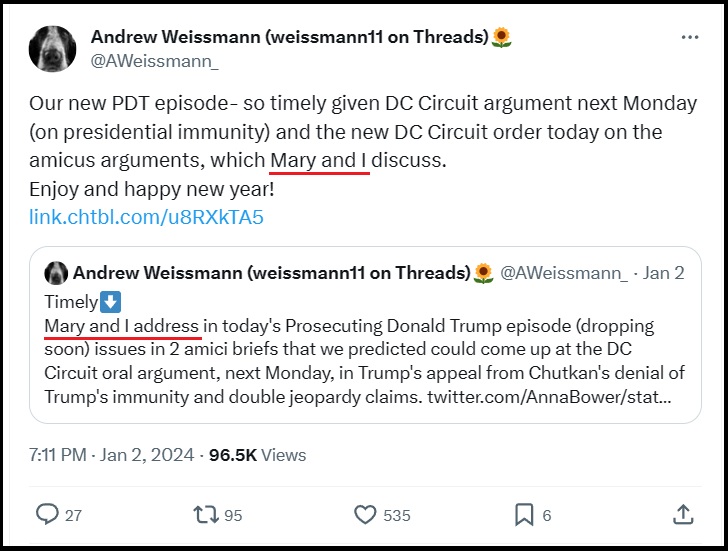This screenshot has height=551, width=728.
Task: Click the Jan 2 date in quoted tweet
Action: click(664, 274)
